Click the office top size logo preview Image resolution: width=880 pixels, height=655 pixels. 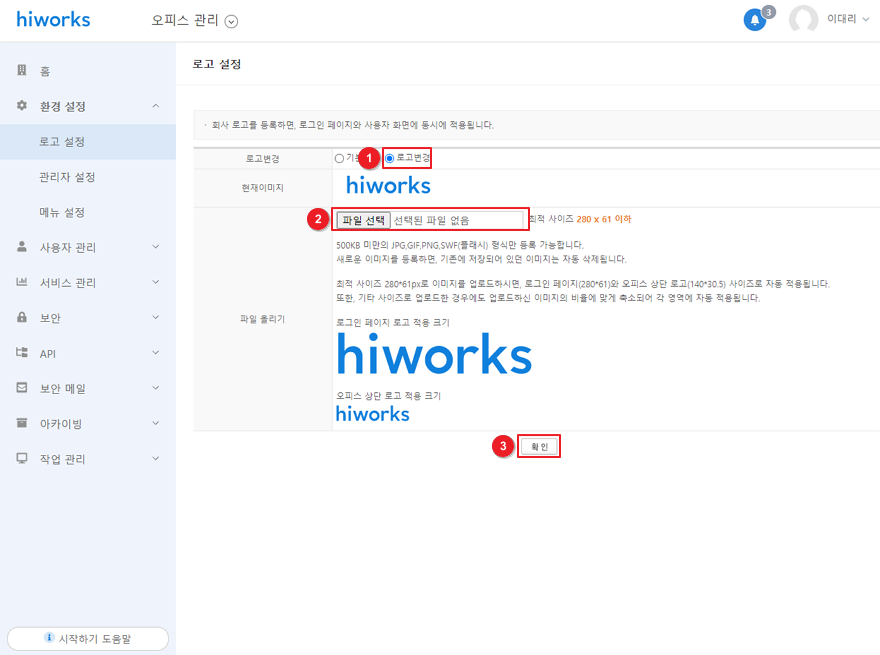(x=373, y=414)
